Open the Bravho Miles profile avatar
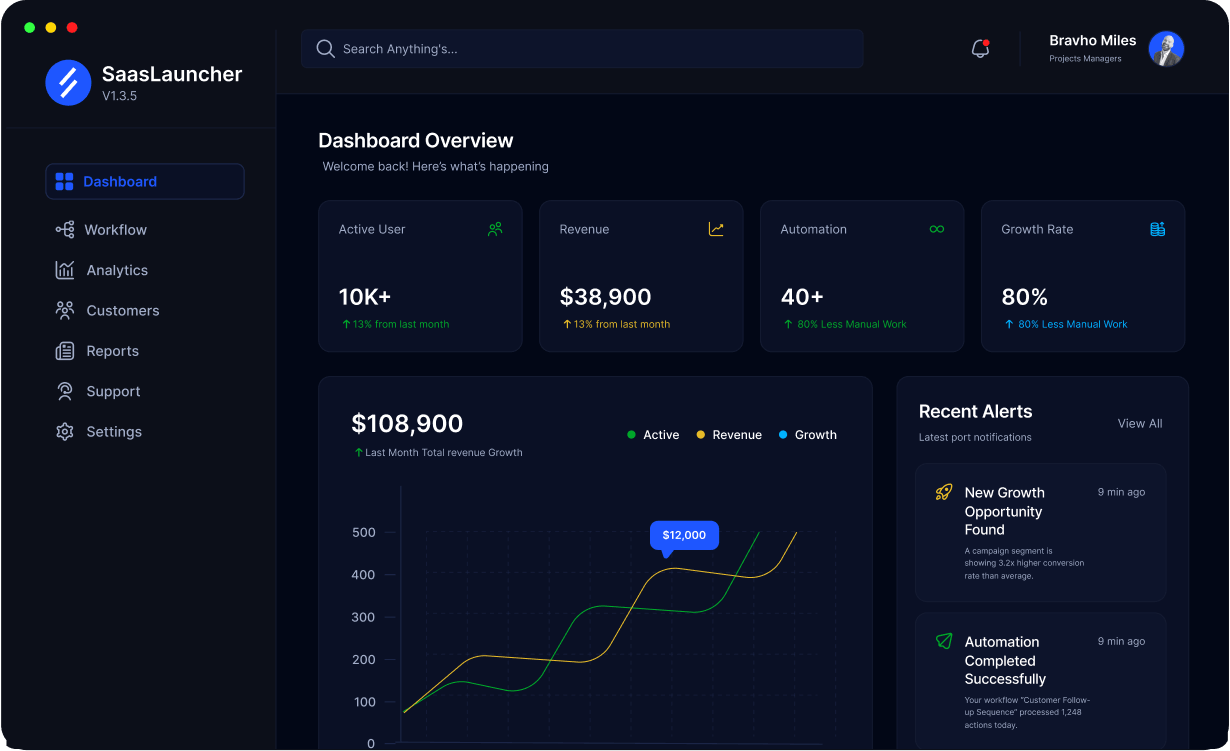The height and width of the screenshot is (751, 1230). pyautogui.click(x=1166, y=48)
